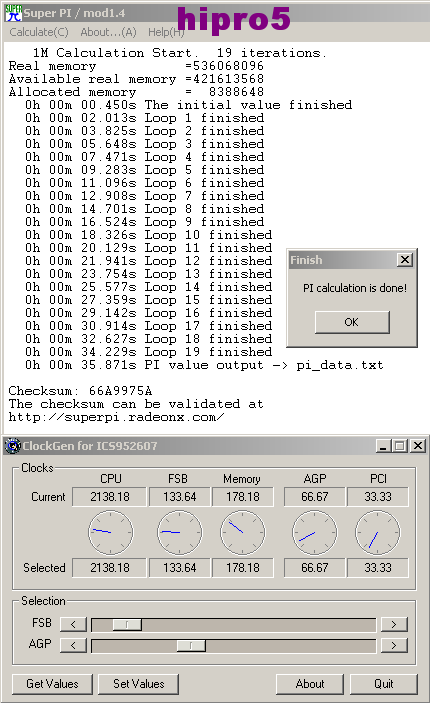This screenshot has height=703, width=430.
Task: Click the disabled maximize button in ClockGen
Action: (400, 446)
